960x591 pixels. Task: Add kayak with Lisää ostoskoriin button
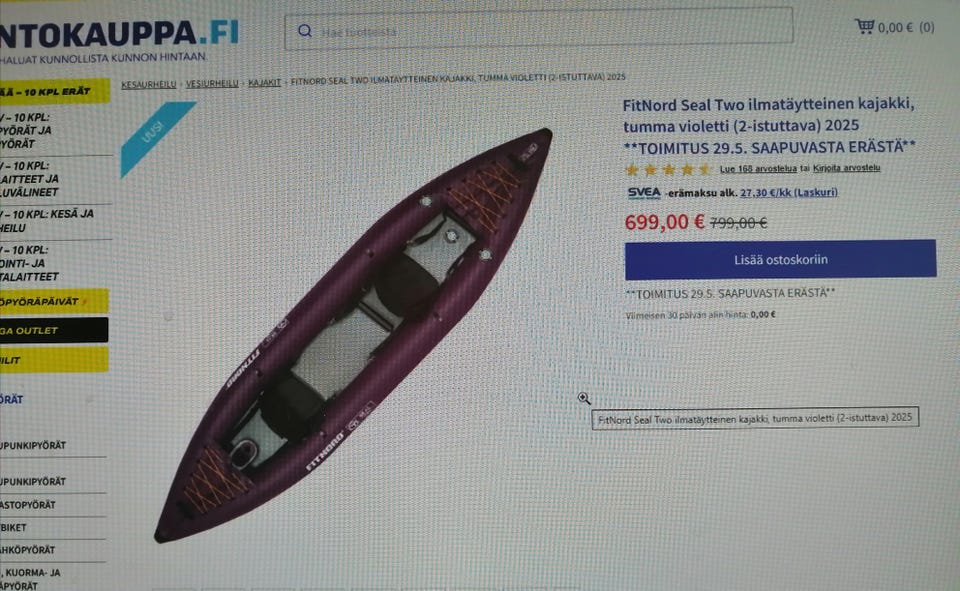[x=781, y=260]
